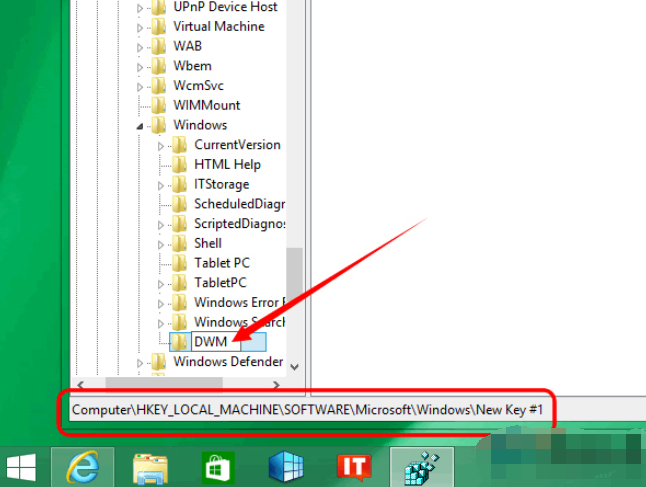646x487 pixels.
Task: Click the red IT taskbar icon
Action: pos(352,467)
